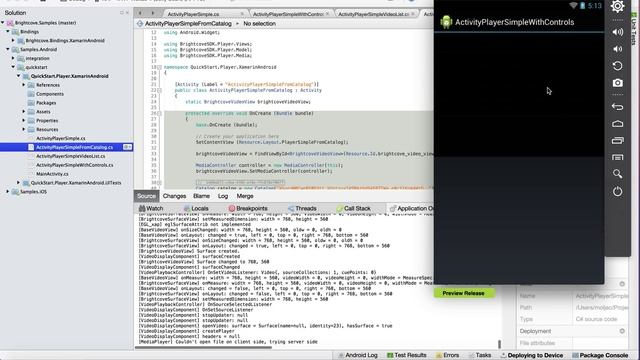The width and height of the screenshot is (640, 360).
Task: Tap the Android robot app icon in emulator
Action: tap(446, 22)
